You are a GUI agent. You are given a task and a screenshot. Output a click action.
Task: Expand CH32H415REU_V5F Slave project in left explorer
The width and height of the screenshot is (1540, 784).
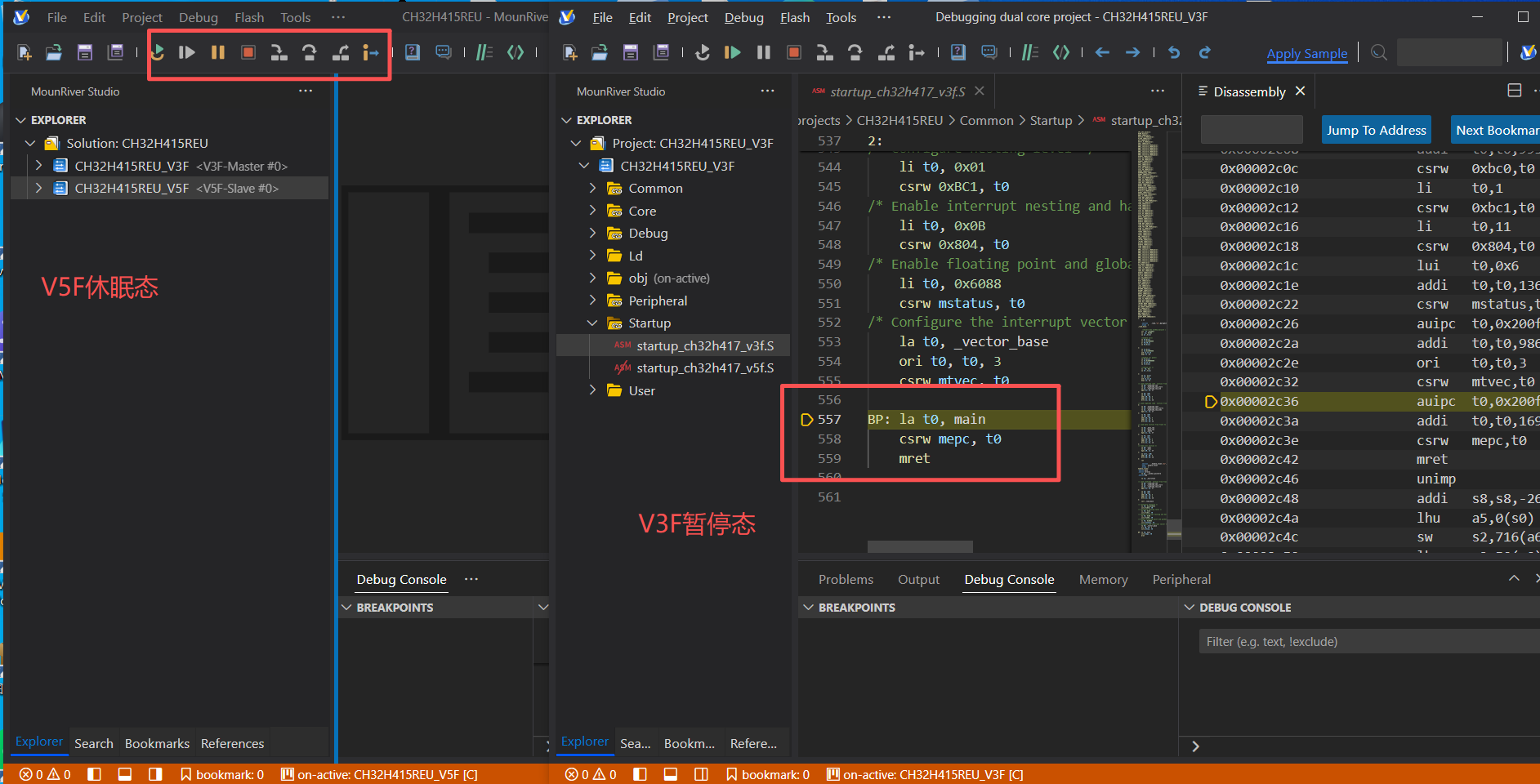click(38, 188)
